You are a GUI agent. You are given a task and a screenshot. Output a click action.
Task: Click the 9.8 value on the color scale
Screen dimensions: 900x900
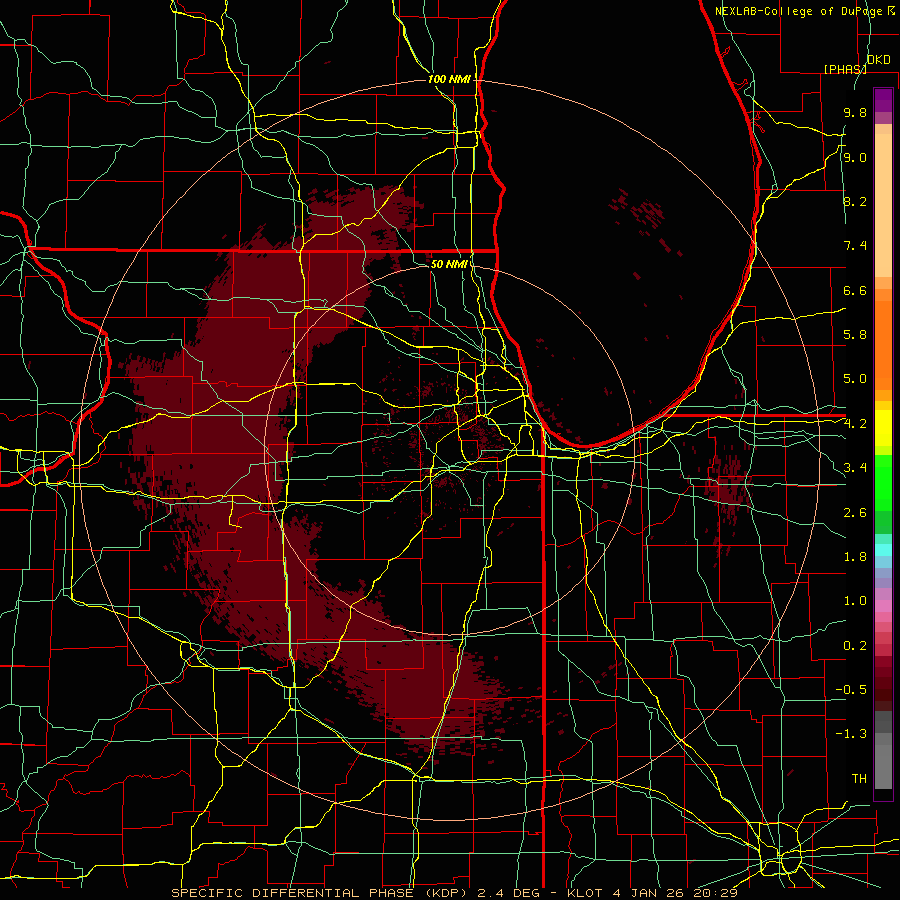tap(855, 112)
